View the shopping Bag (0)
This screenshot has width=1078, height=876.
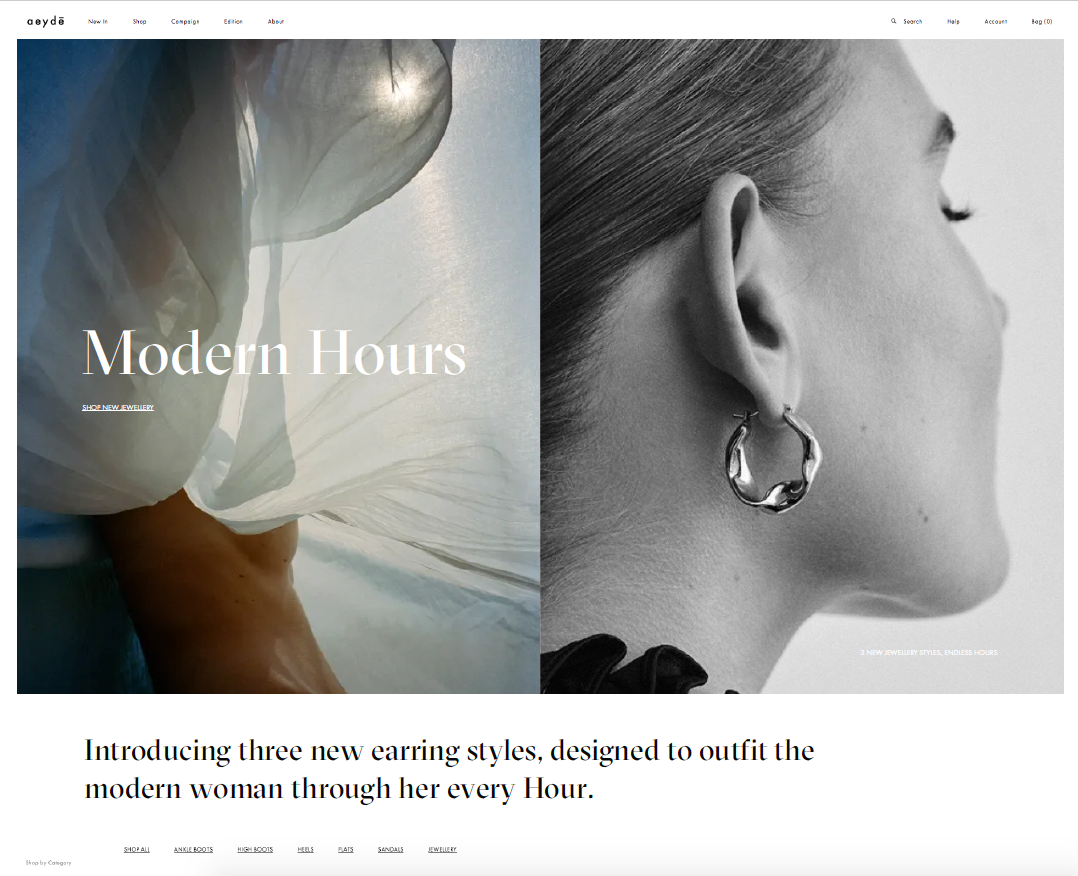[1042, 21]
